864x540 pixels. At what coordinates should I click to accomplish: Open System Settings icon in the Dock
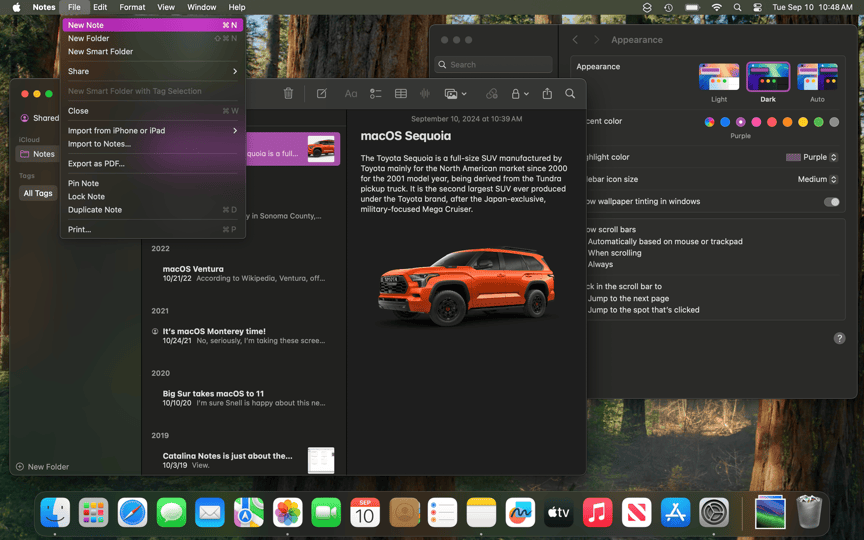[714, 512]
